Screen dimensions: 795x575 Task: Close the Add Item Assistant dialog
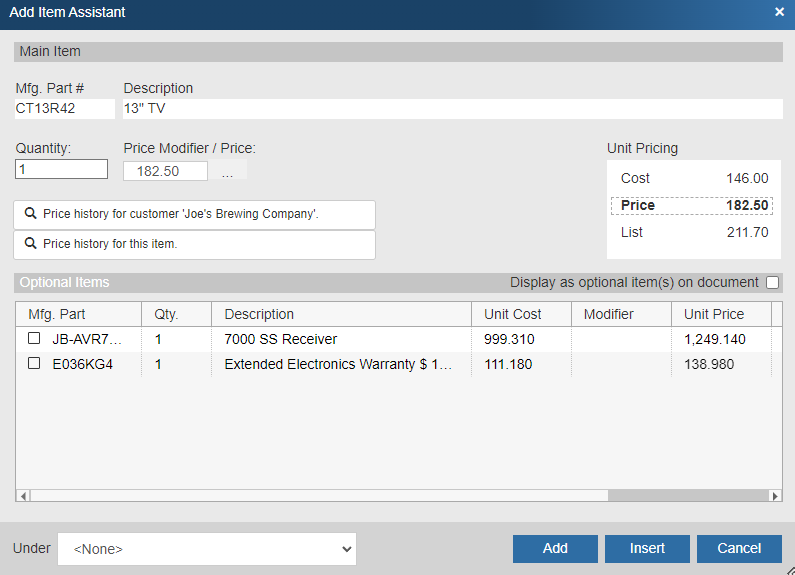(779, 13)
